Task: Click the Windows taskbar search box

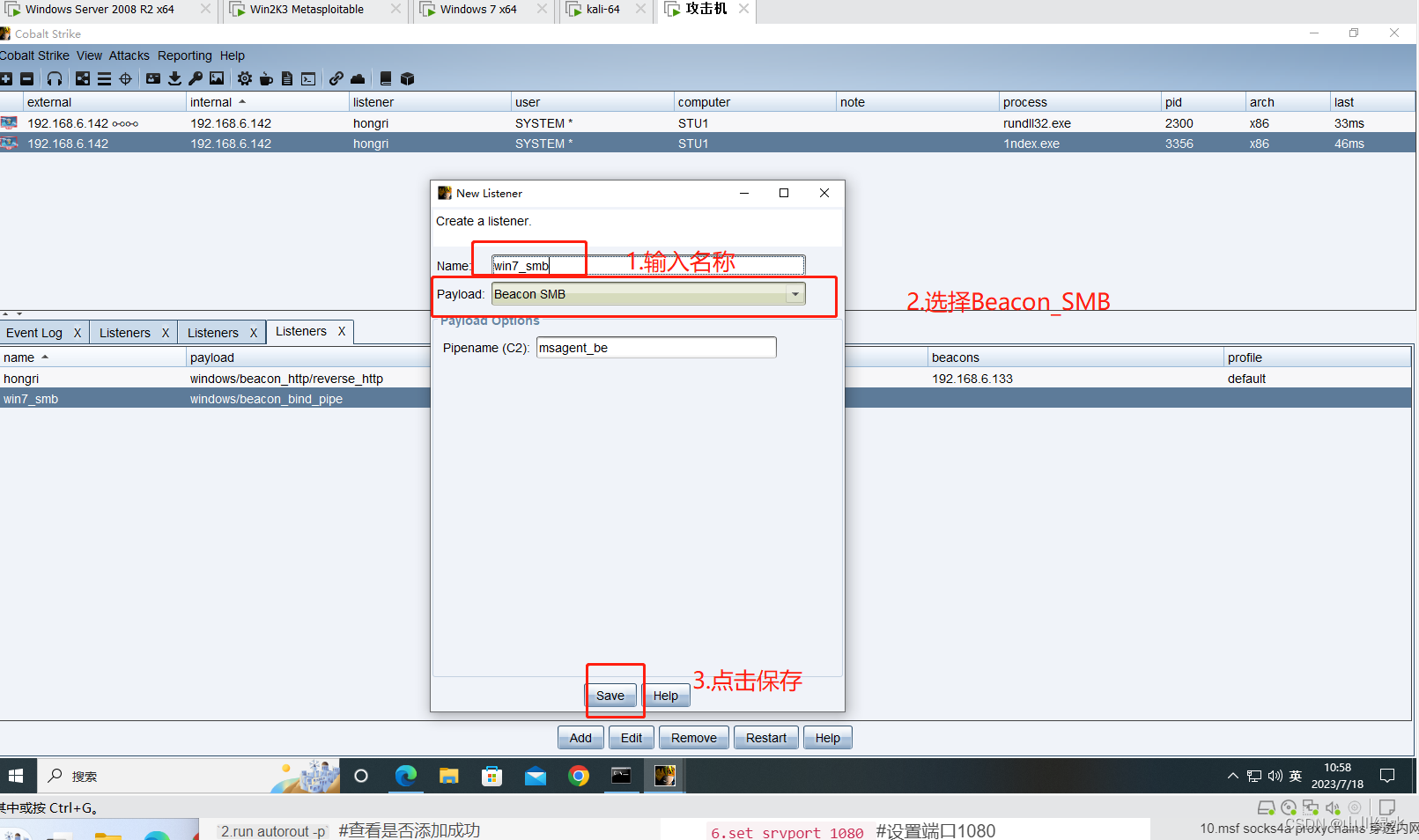Action: pyautogui.click(x=188, y=776)
